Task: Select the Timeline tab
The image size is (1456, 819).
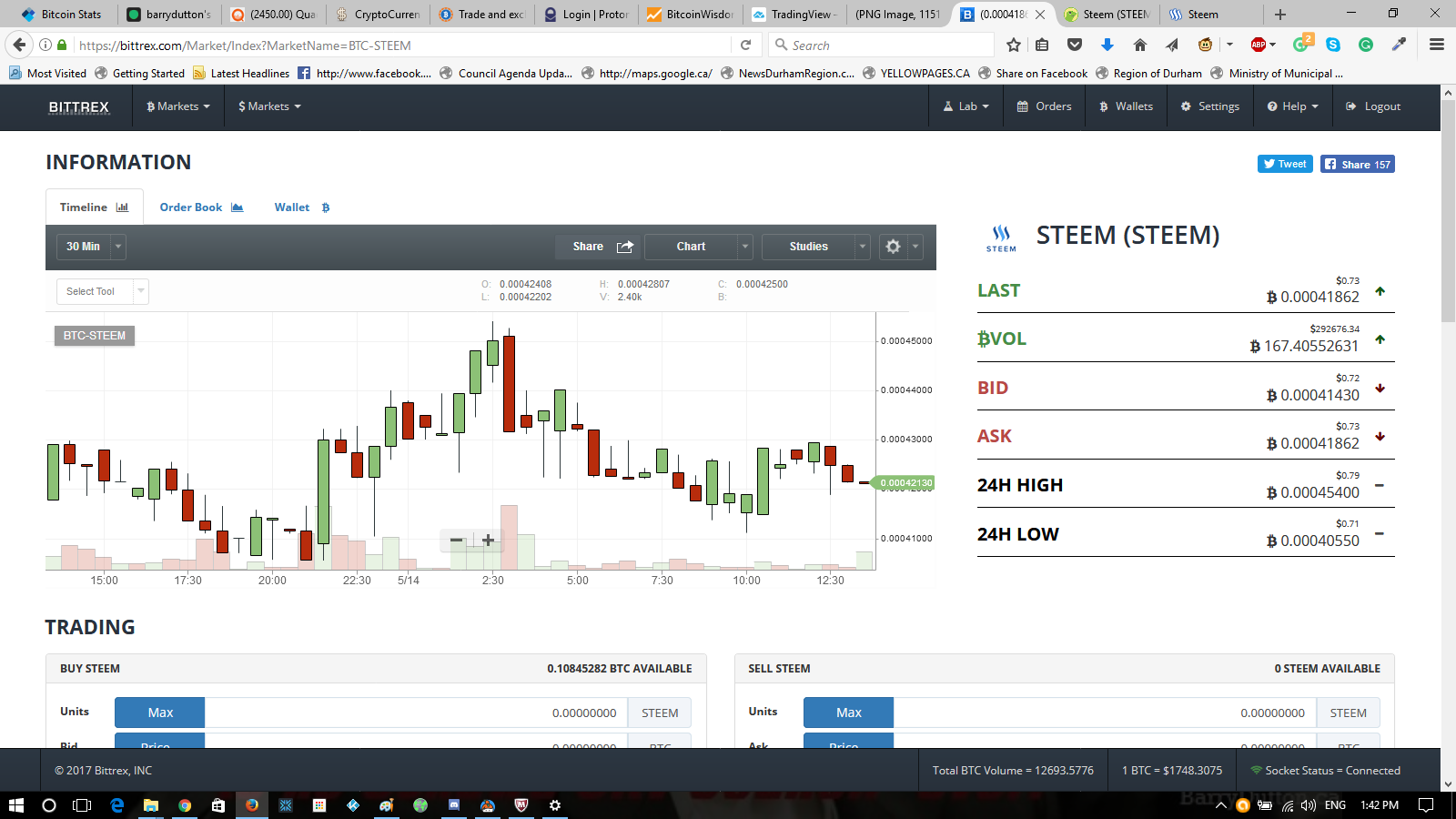Action: pos(95,207)
